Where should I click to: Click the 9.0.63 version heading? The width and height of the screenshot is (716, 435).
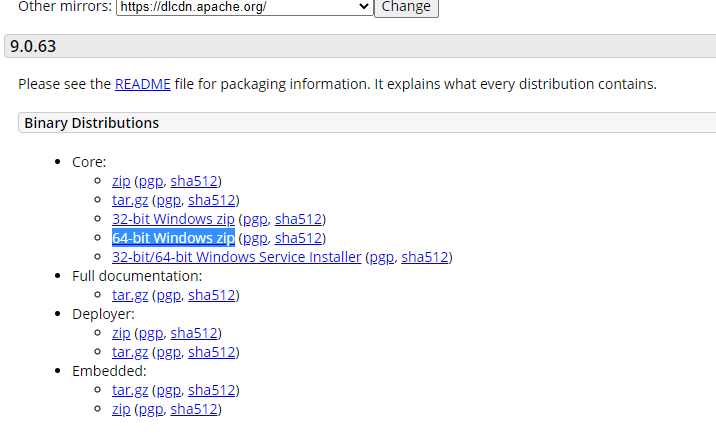tap(33, 46)
